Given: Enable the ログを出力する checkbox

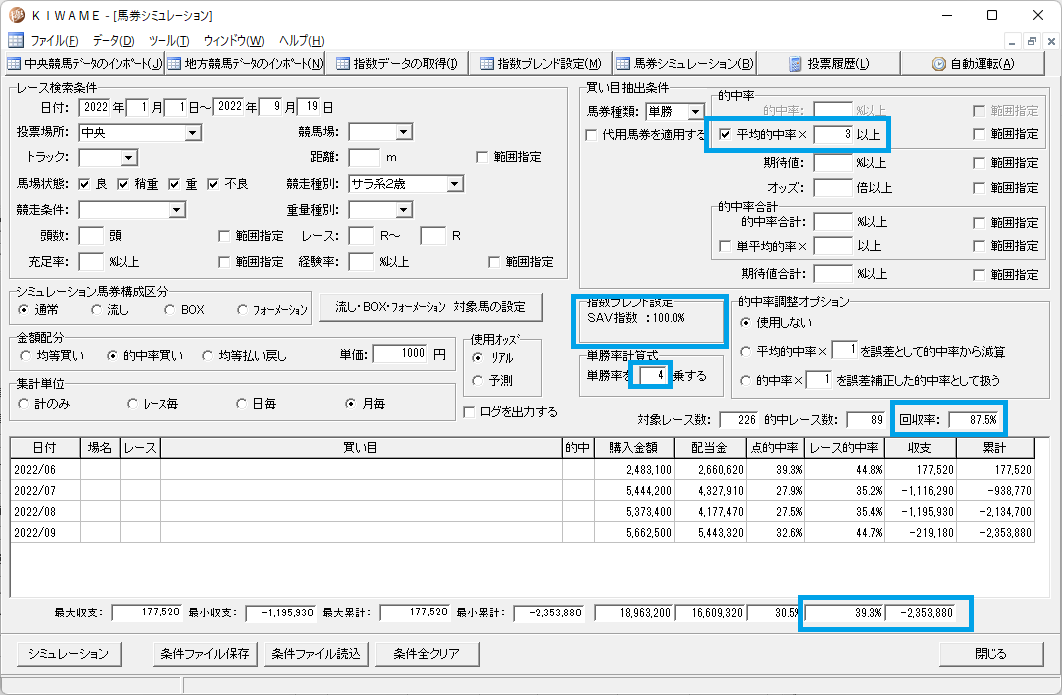Looking at the screenshot, I should click(469, 412).
